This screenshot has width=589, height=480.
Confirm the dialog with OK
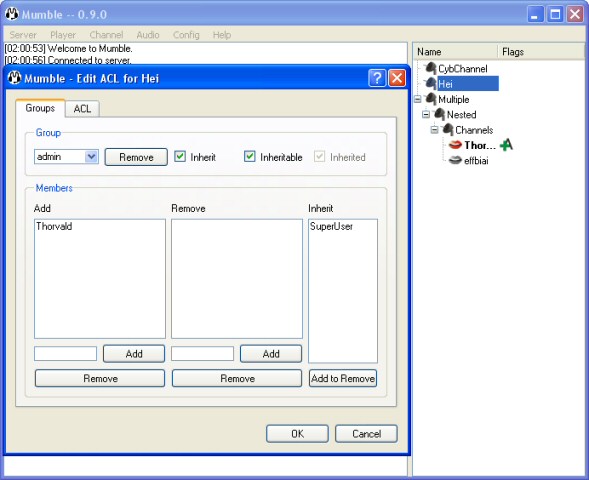coord(297,434)
